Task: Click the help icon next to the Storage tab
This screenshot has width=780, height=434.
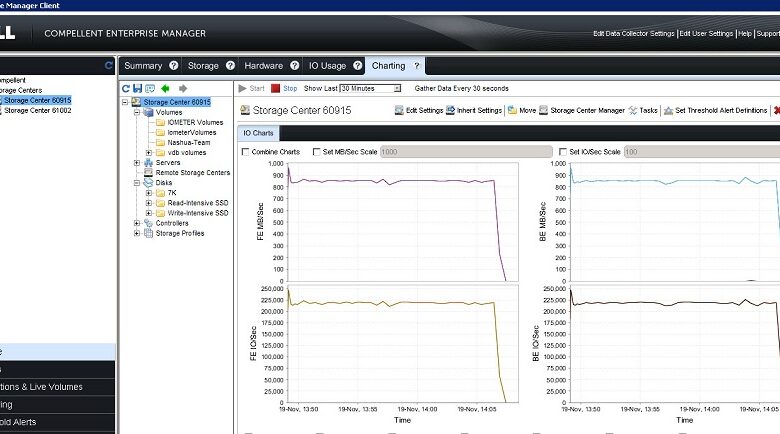Action: click(x=230, y=66)
